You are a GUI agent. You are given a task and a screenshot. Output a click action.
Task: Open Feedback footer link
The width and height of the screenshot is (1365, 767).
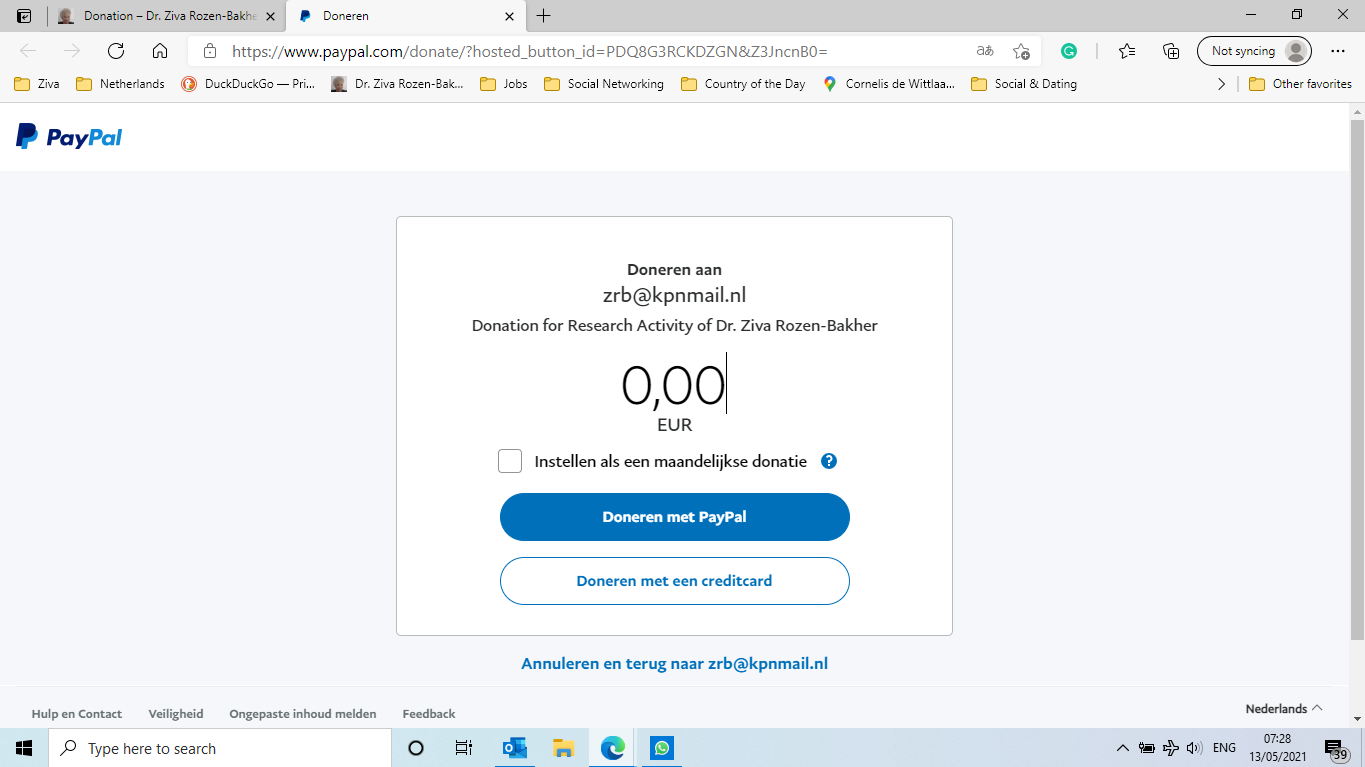[x=429, y=714]
